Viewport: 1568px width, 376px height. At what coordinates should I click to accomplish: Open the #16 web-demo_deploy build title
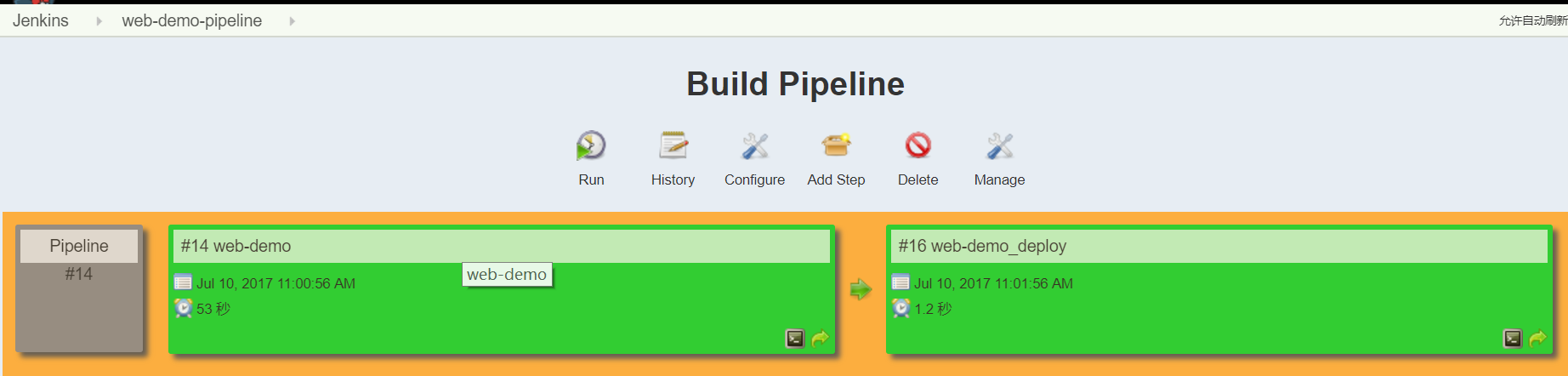982,246
